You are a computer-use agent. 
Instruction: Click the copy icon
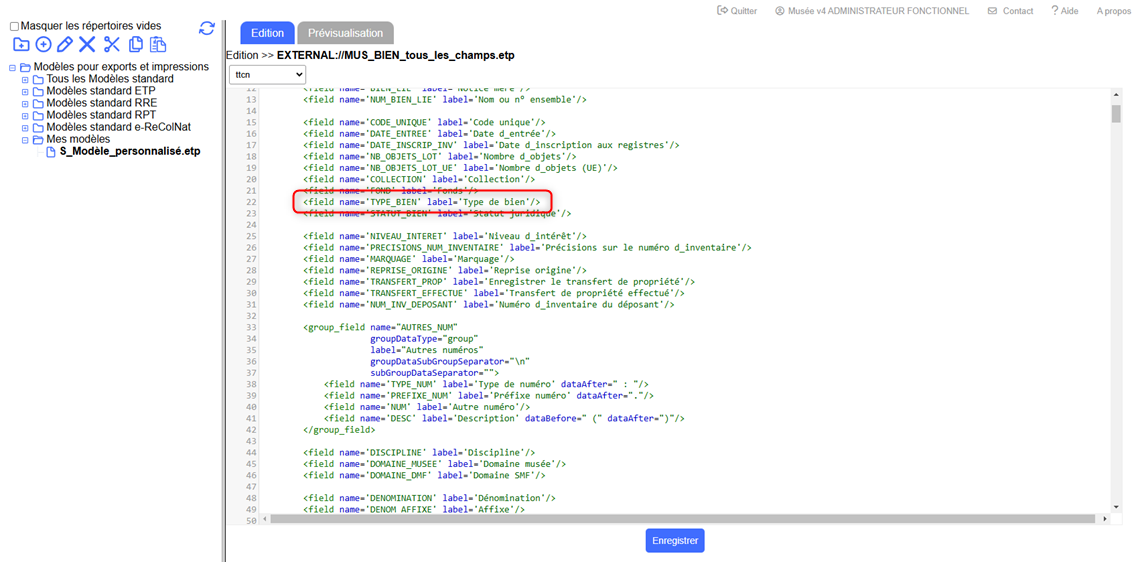(x=135, y=45)
